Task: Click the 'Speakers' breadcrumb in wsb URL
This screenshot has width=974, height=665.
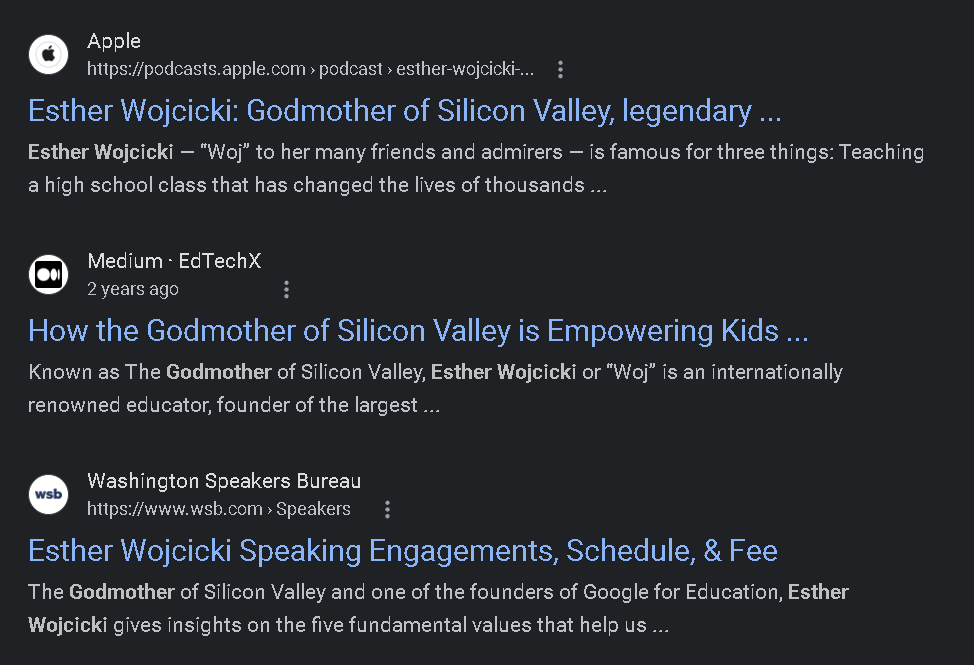Action: point(313,509)
